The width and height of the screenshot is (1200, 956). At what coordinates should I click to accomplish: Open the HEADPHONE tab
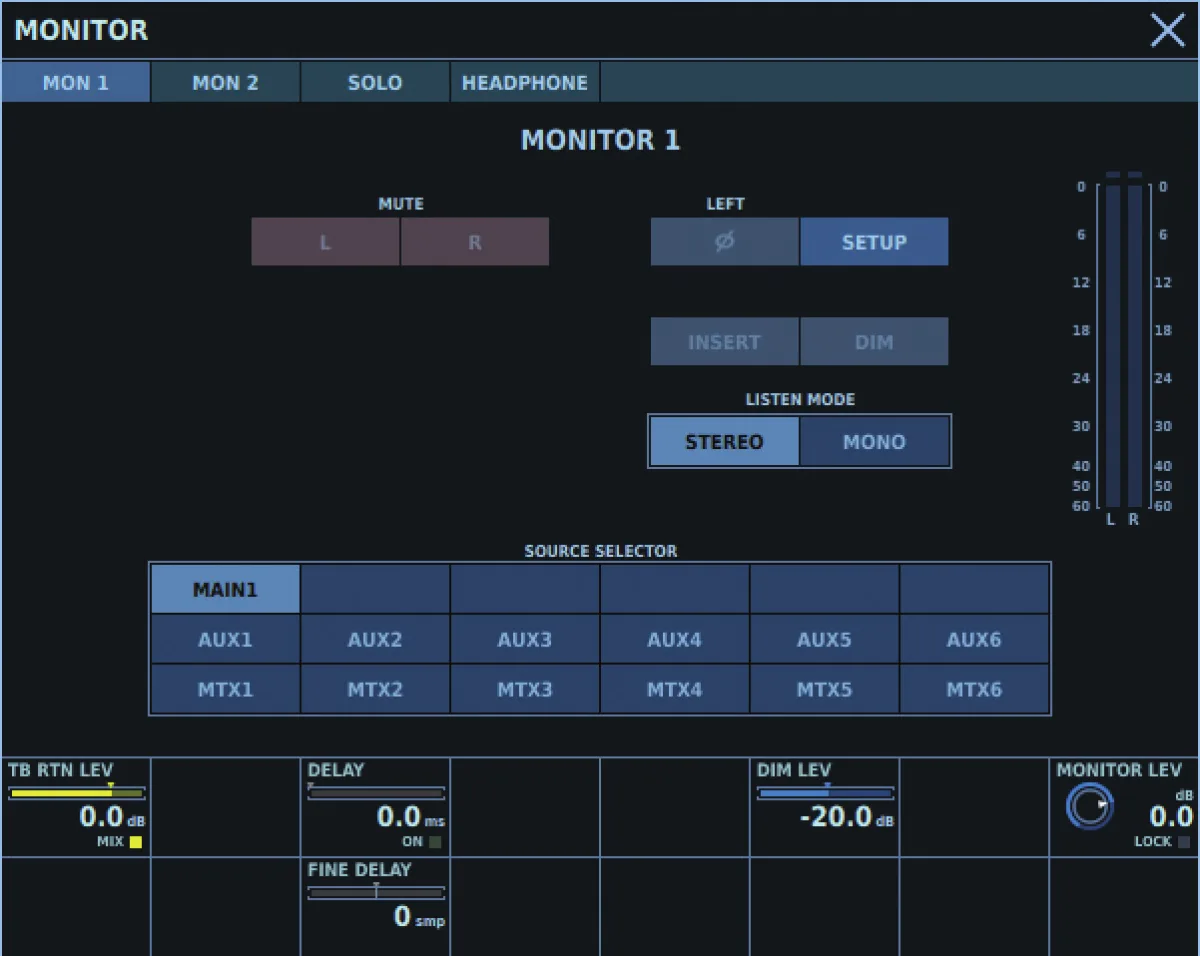click(x=525, y=83)
